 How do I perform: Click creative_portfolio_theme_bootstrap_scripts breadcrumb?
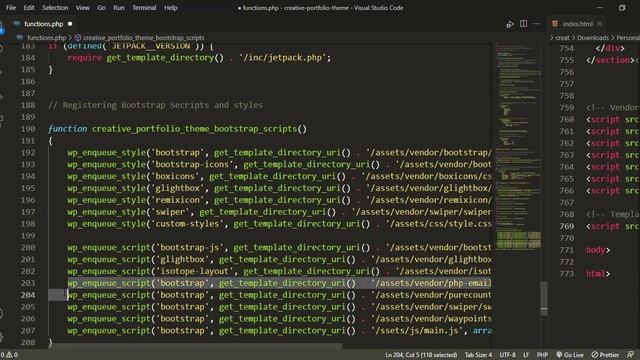144,38
